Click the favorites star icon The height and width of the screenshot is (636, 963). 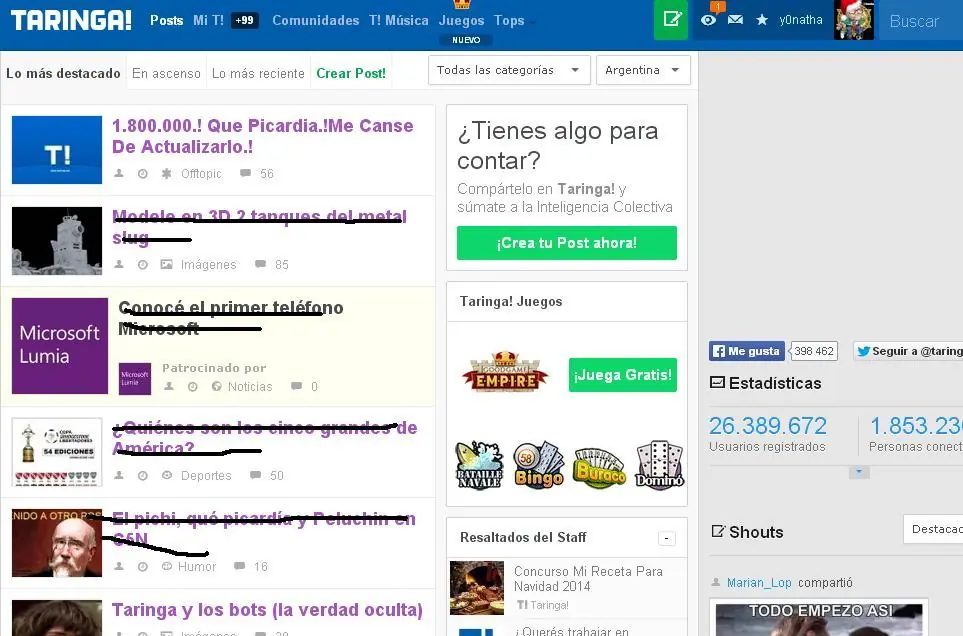762,20
